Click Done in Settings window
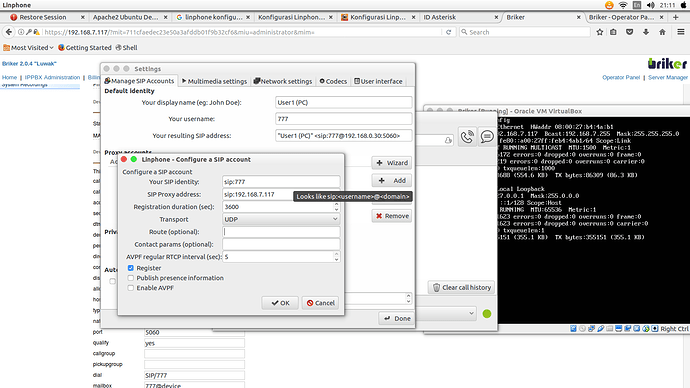The width and height of the screenshot is (690, 388). point(396,318)
